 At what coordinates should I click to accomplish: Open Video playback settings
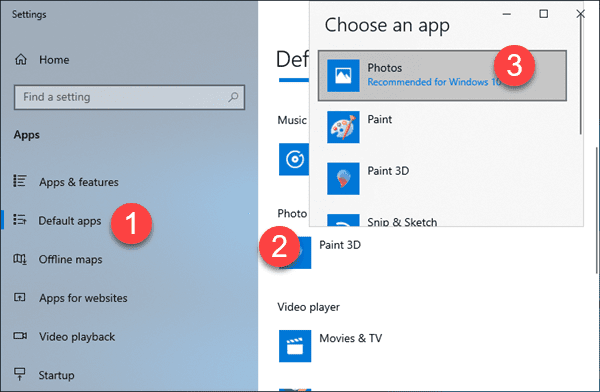[x=77, y=337]
